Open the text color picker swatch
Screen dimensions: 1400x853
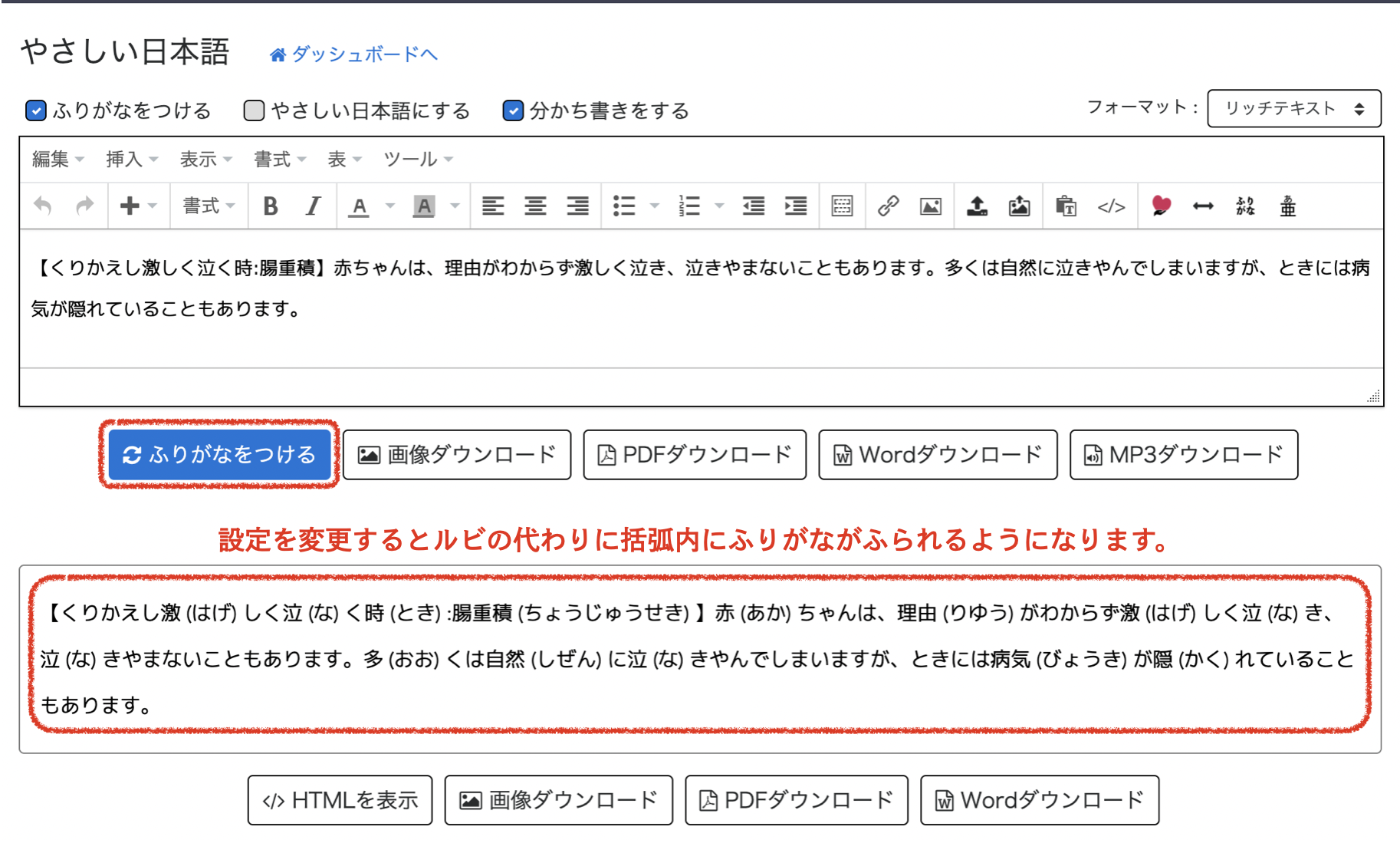[x=359, y=206]
